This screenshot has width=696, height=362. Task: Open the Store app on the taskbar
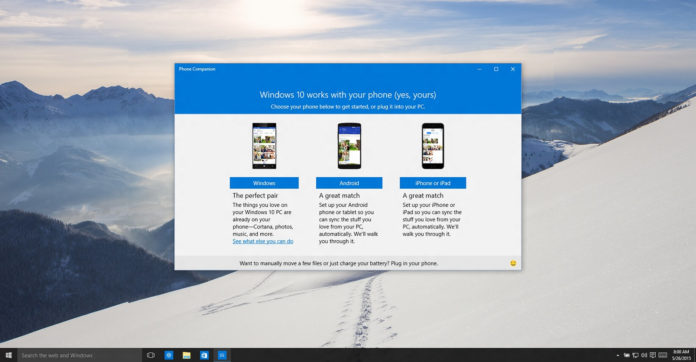[x=204, y=355]
